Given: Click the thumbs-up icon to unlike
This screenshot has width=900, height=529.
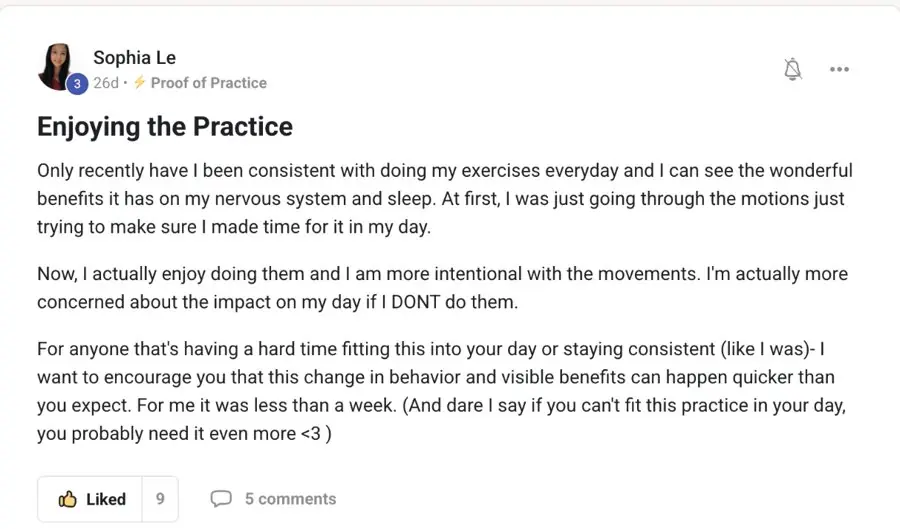Looking at the screenshot, I should coord(67,499).
